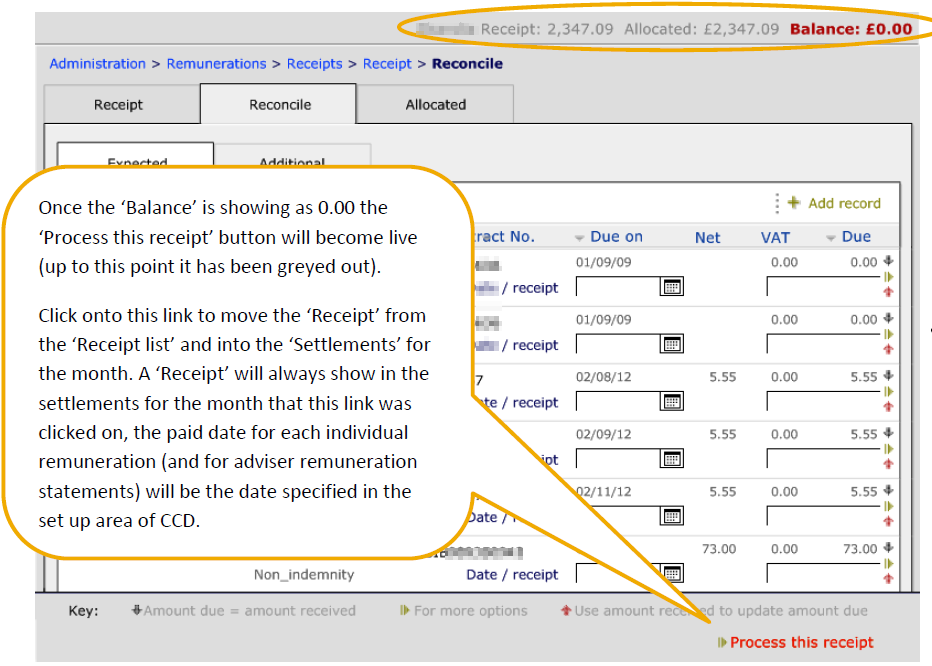
Task: Open the calendar picker in the Non_indemnity row
Action: [x=672, y=573]
